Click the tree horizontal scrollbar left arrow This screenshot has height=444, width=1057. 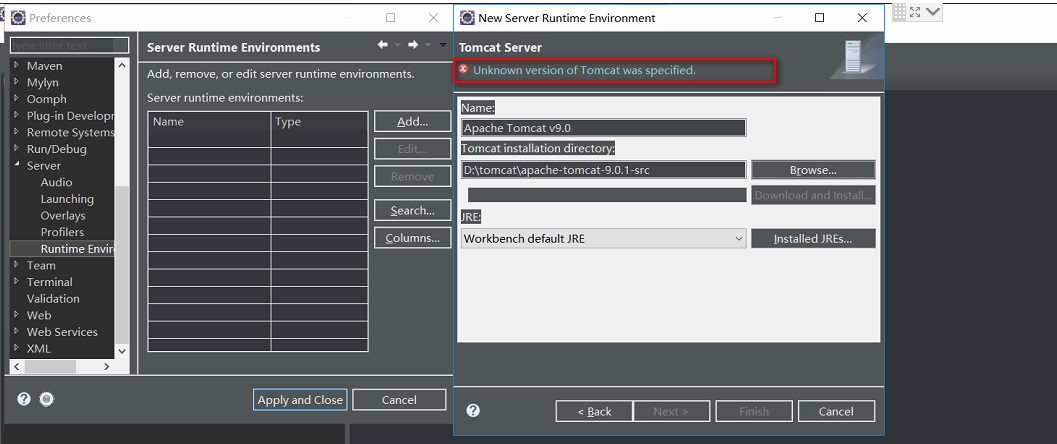tap(17, 366)
